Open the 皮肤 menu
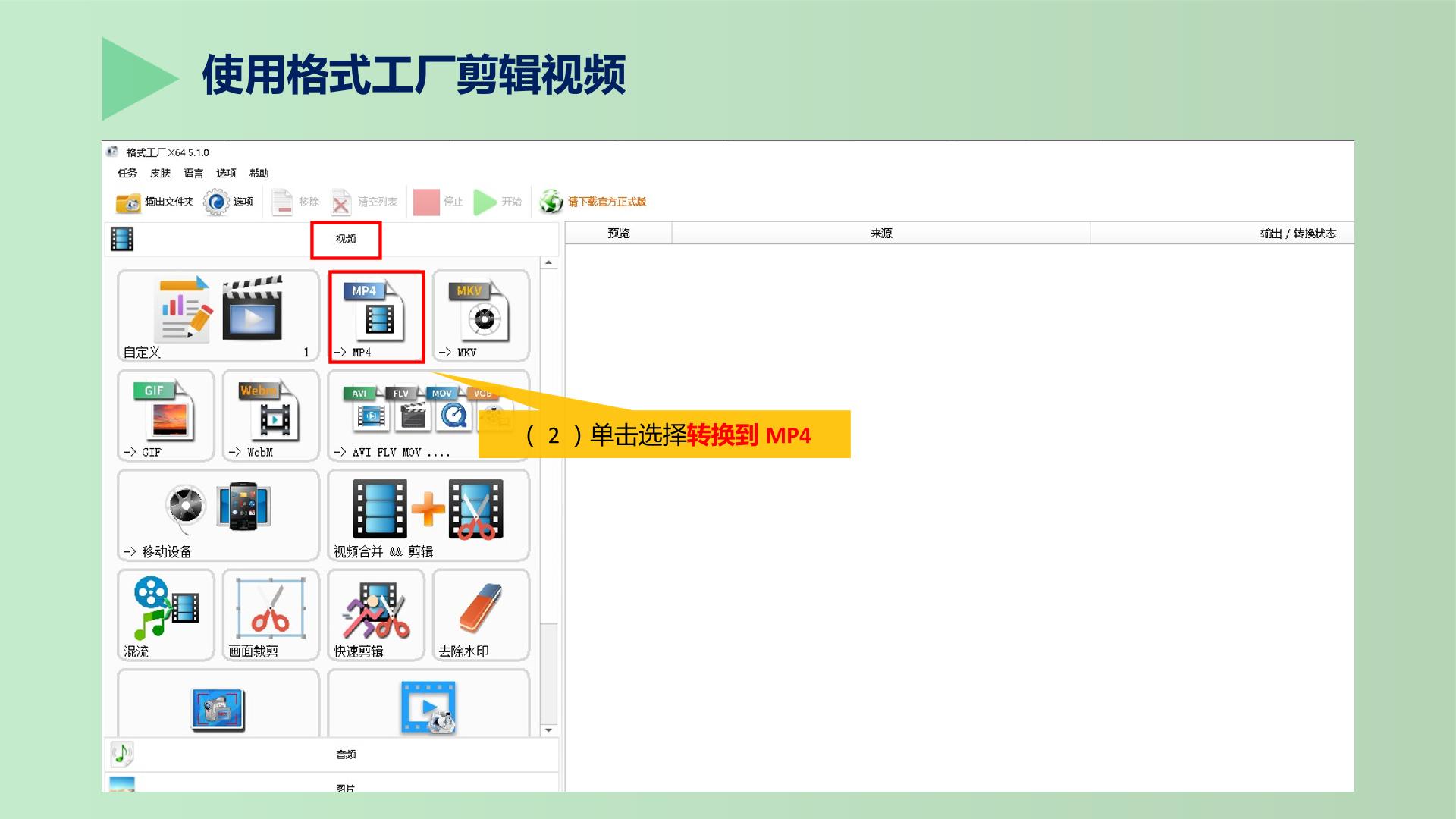Image resolution: width=1456 pixels, height=819 pixels. click(x=160, y=173)
